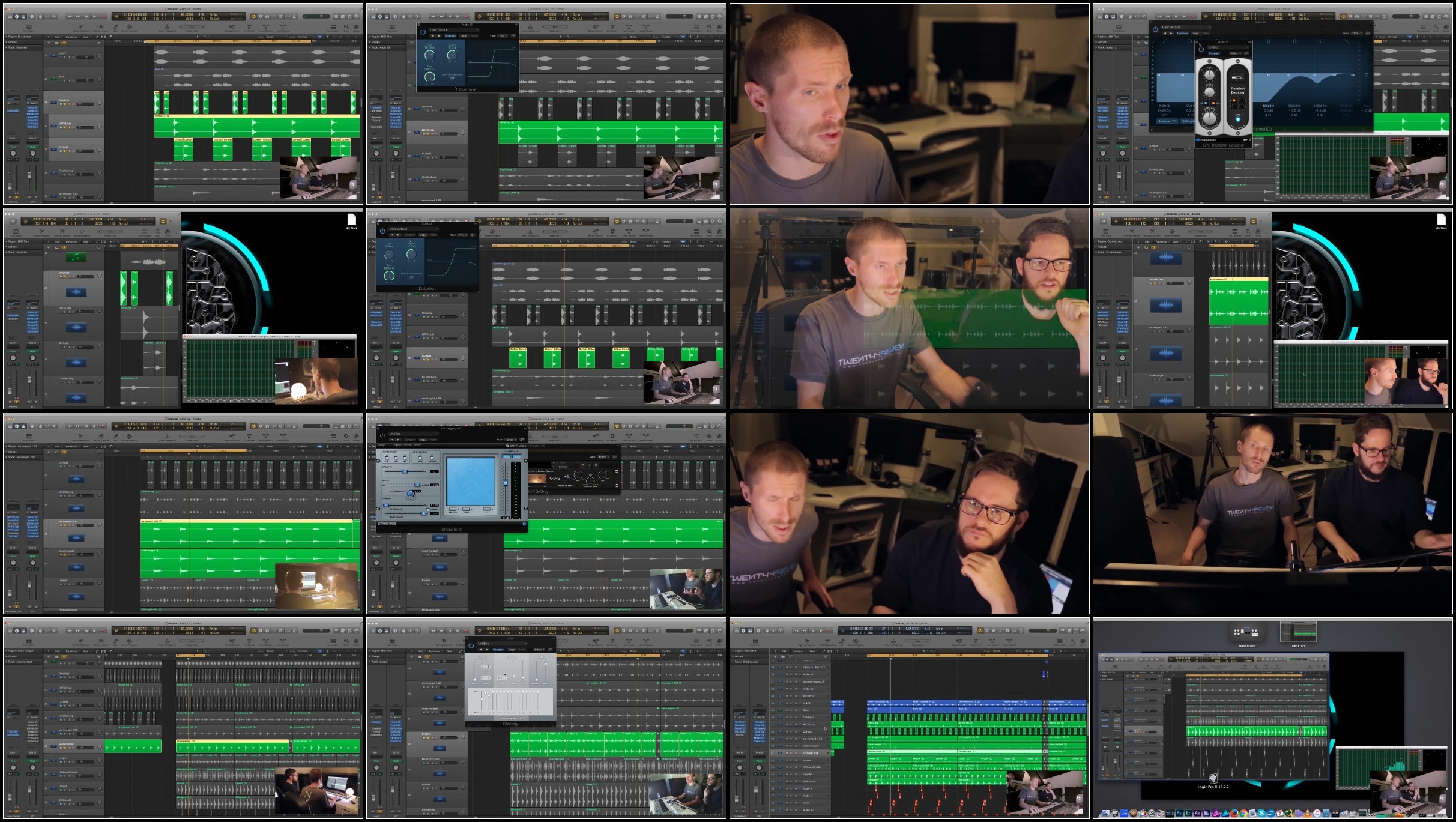This screenshot has height=822, width=1456.
Task: Click the Firefox icon in the Dock
Action: pyautogui.click(x=1234, y=813)
